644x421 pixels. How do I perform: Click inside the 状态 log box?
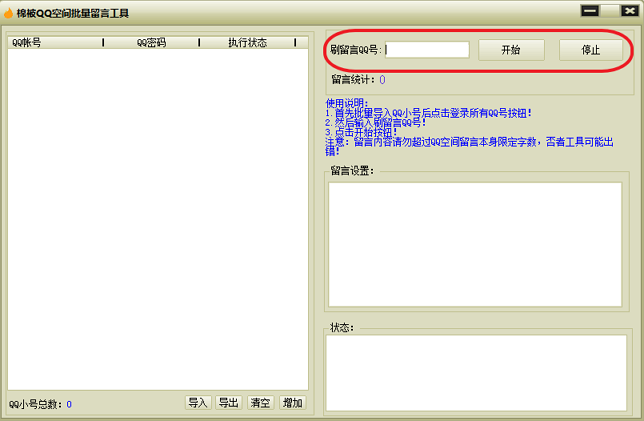pos(476,373)
